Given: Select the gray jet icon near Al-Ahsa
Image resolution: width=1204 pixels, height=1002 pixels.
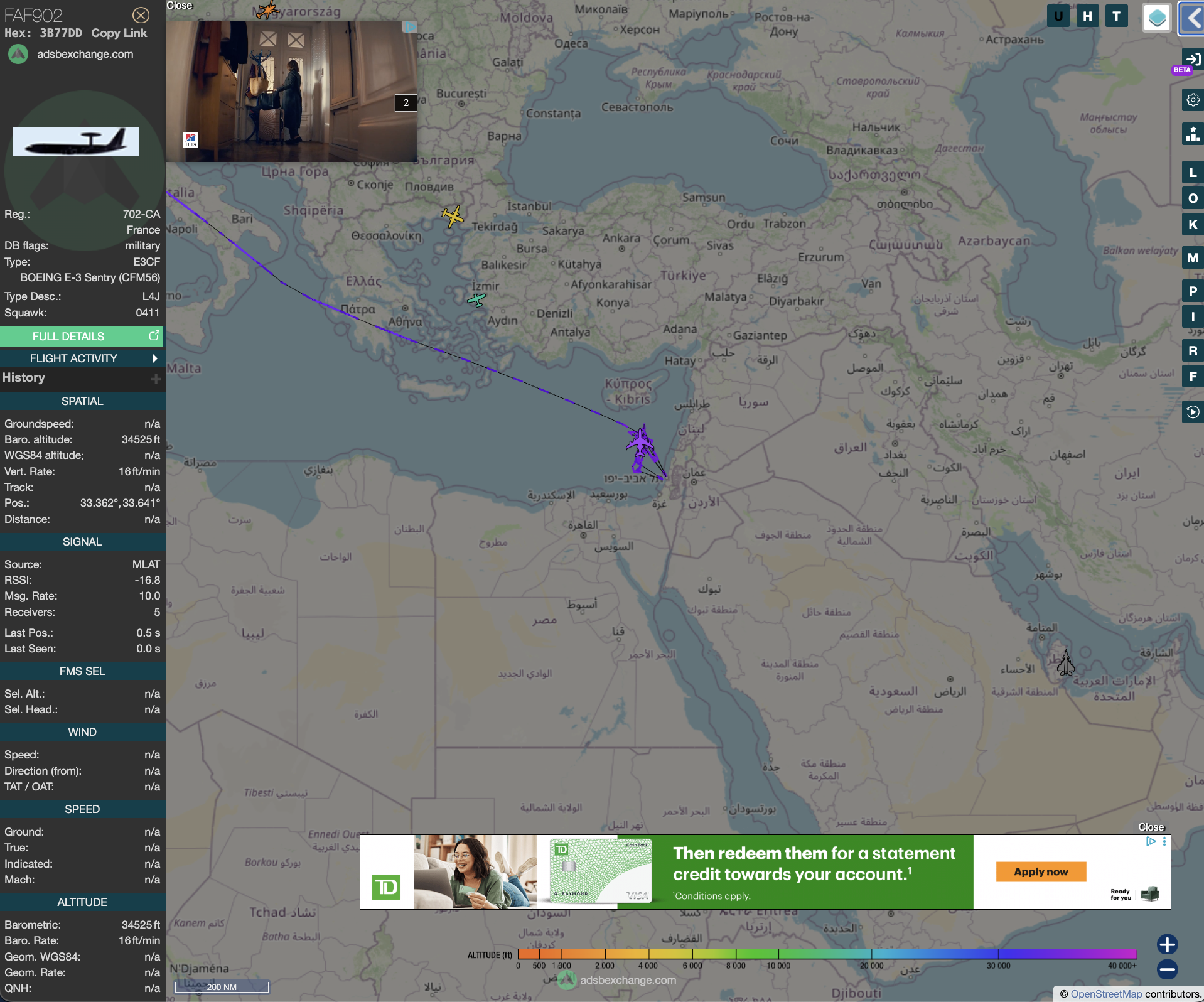Looking at the screenshot, I should click(x=1065, y=663).
